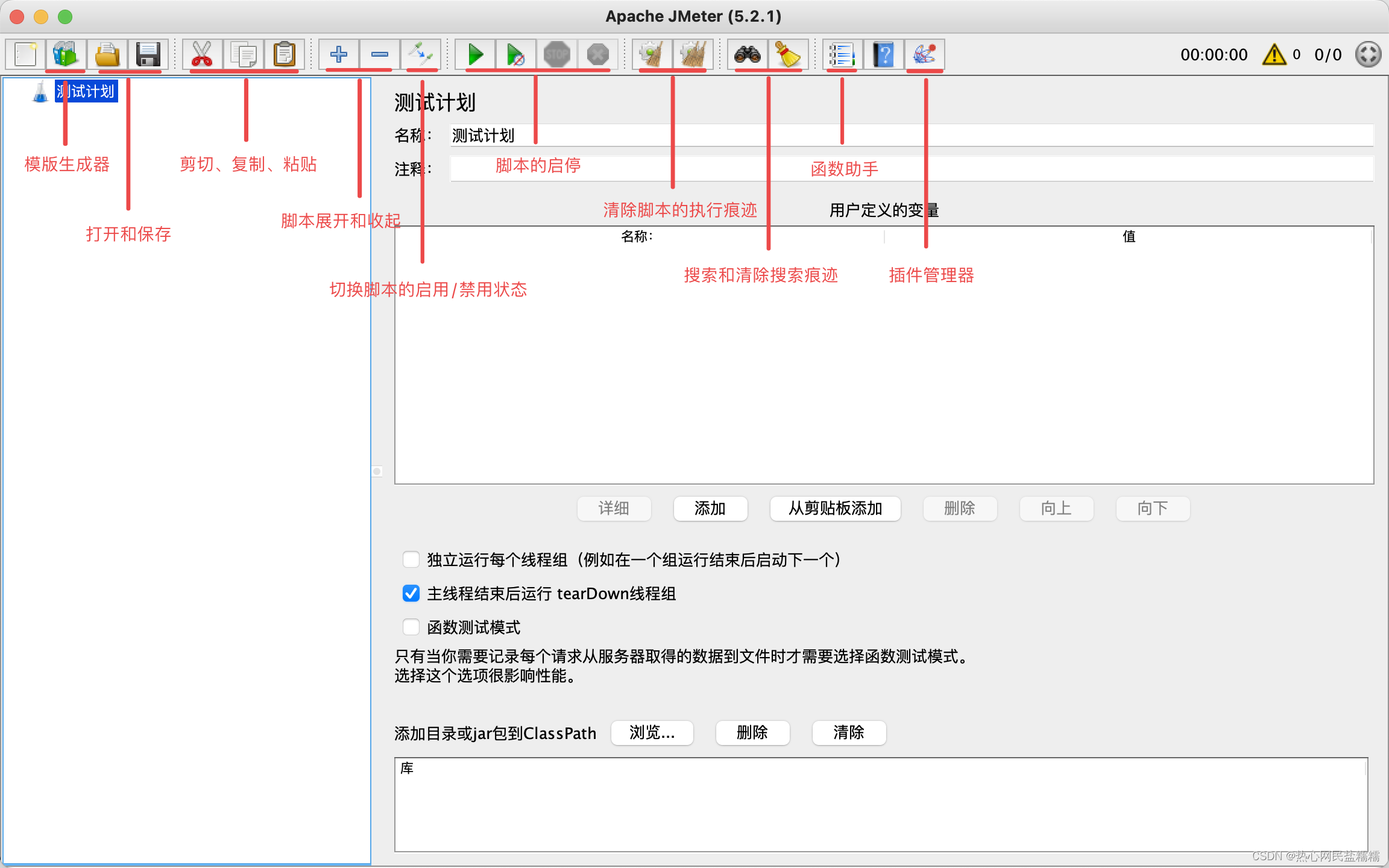1389x868 pixels.
Task: Click the remote engine status icon
Action: [x=1368, y=54]
